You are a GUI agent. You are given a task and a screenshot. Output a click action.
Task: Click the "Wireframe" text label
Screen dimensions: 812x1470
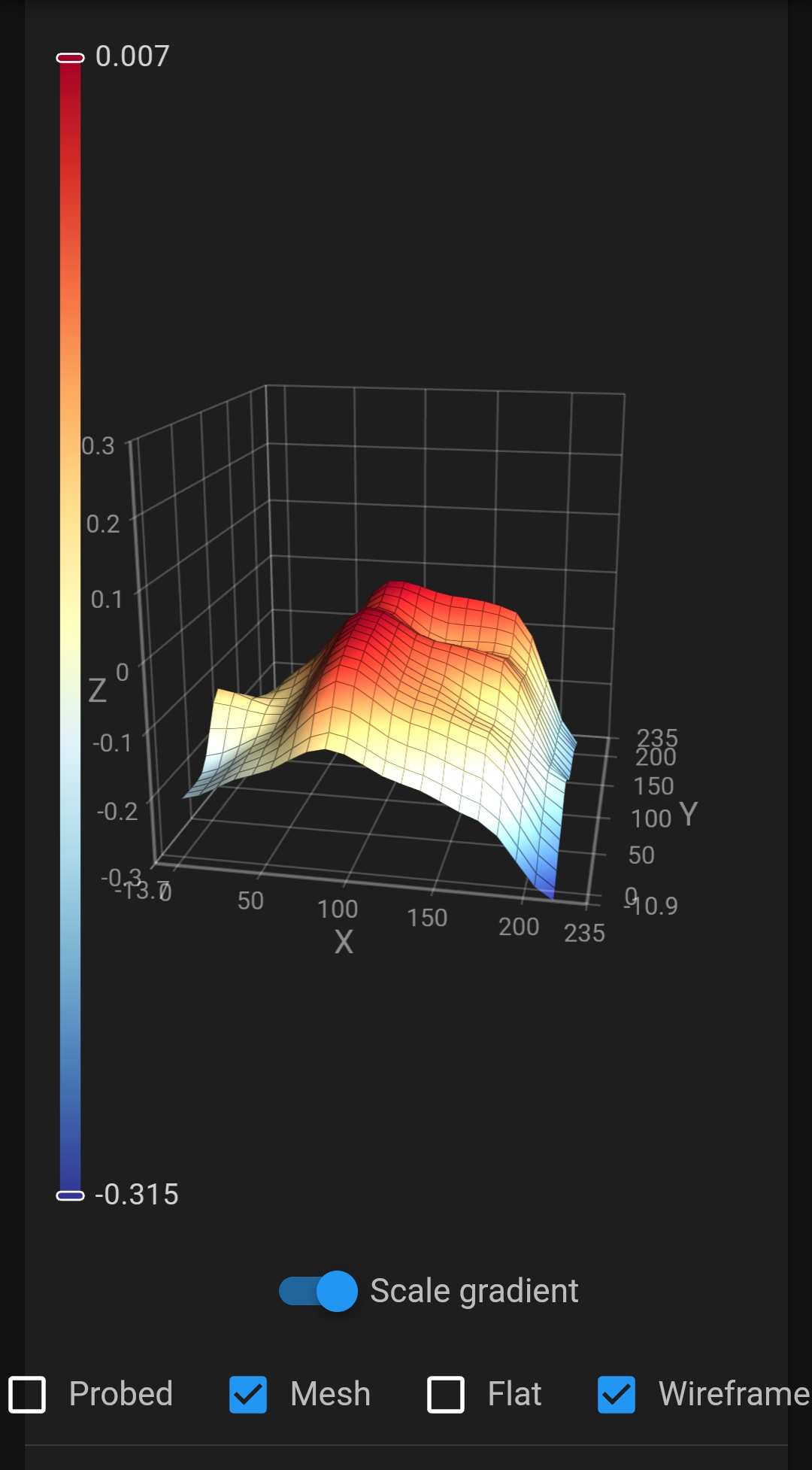coord(733,1394)
